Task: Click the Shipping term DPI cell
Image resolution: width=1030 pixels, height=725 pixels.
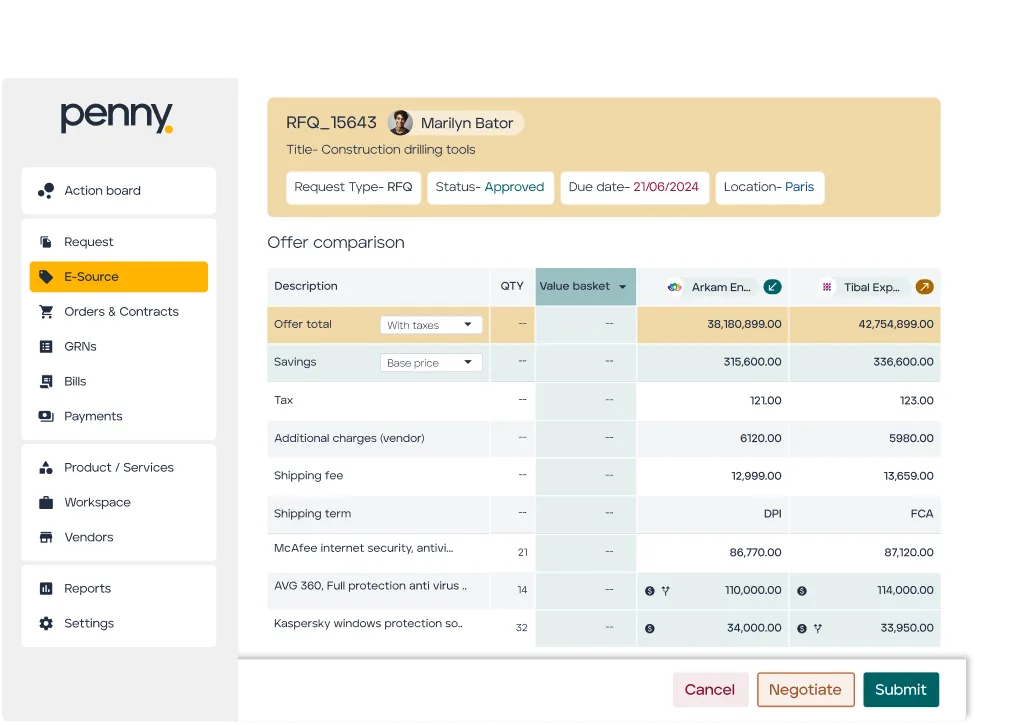Action: coord(713,514)
